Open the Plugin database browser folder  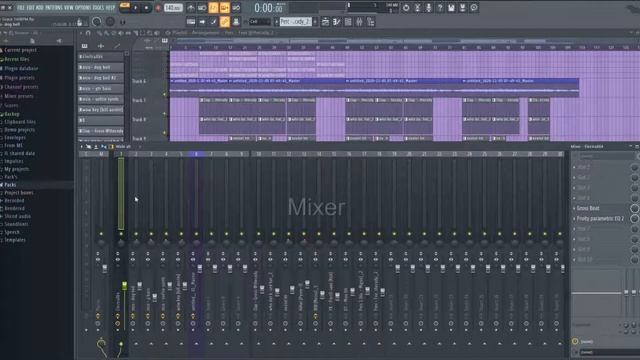(21, 69)
